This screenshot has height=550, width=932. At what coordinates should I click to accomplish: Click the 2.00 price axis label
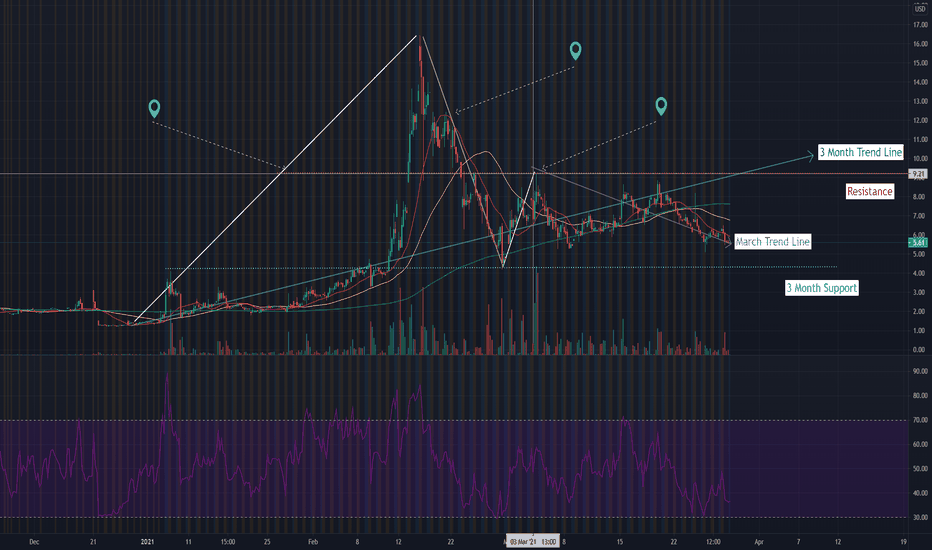click(x=920, y=312)
